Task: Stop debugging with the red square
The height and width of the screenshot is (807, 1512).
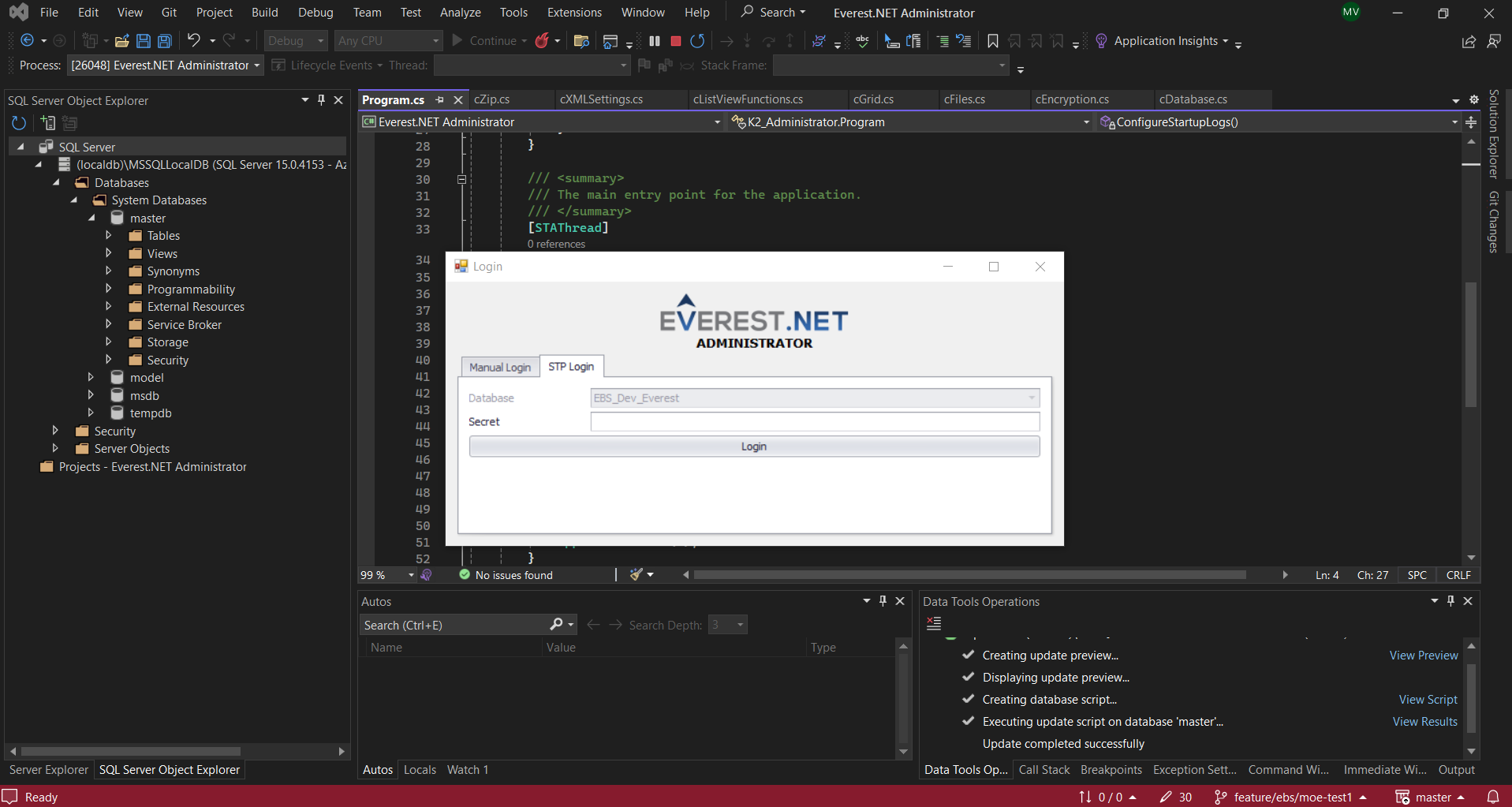Action: click(x=676, y=41)
